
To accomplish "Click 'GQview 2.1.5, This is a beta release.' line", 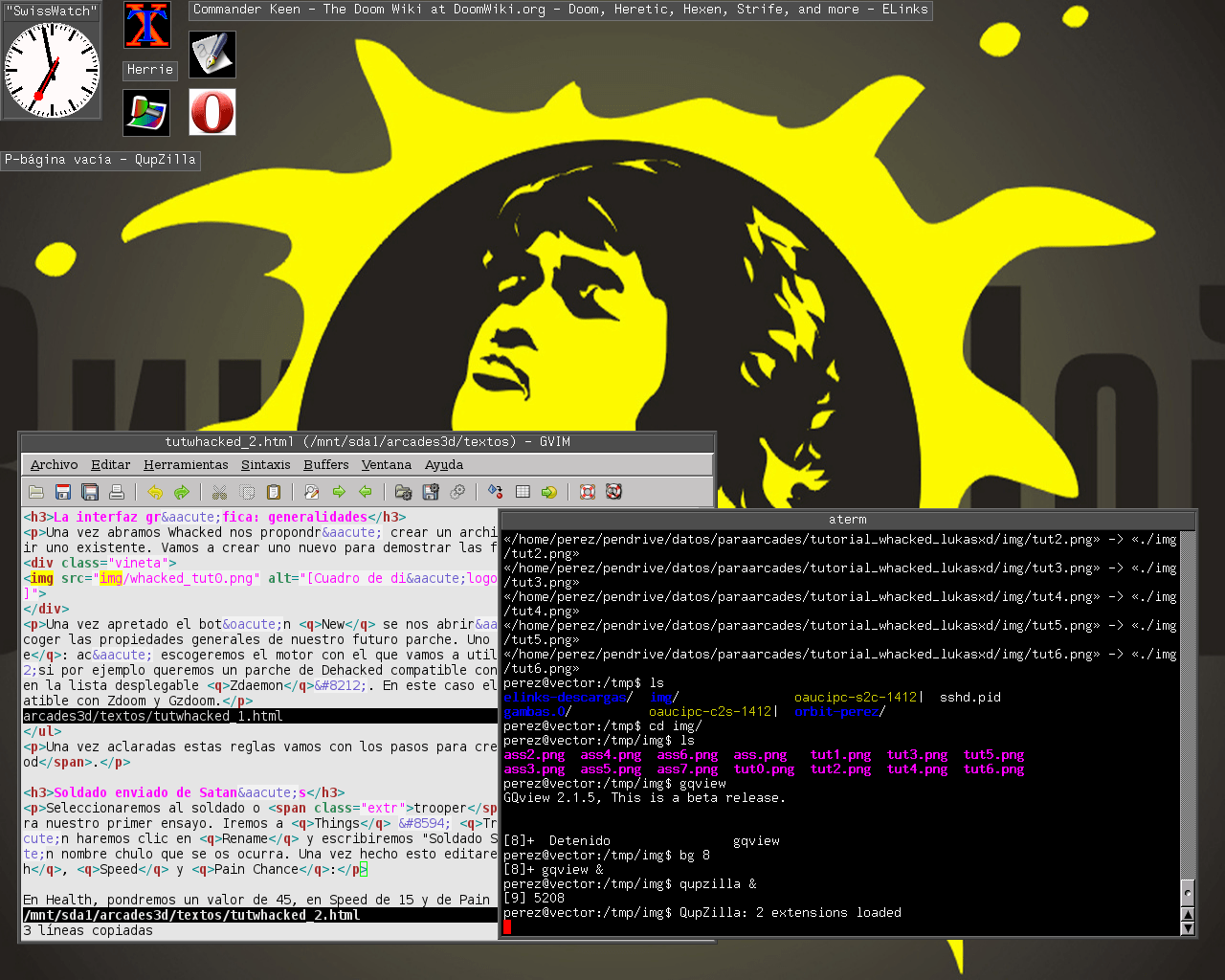I will point(645,798).
